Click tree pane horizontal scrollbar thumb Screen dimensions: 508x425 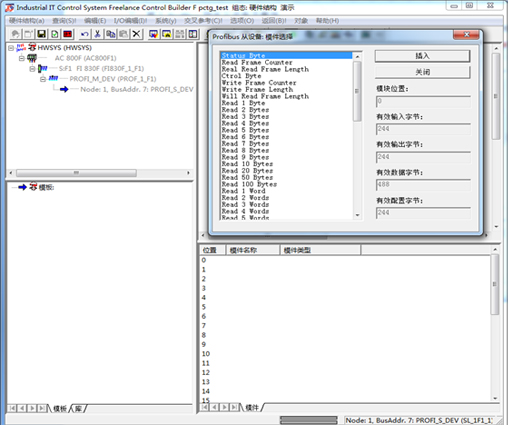(x=76, y=173)
